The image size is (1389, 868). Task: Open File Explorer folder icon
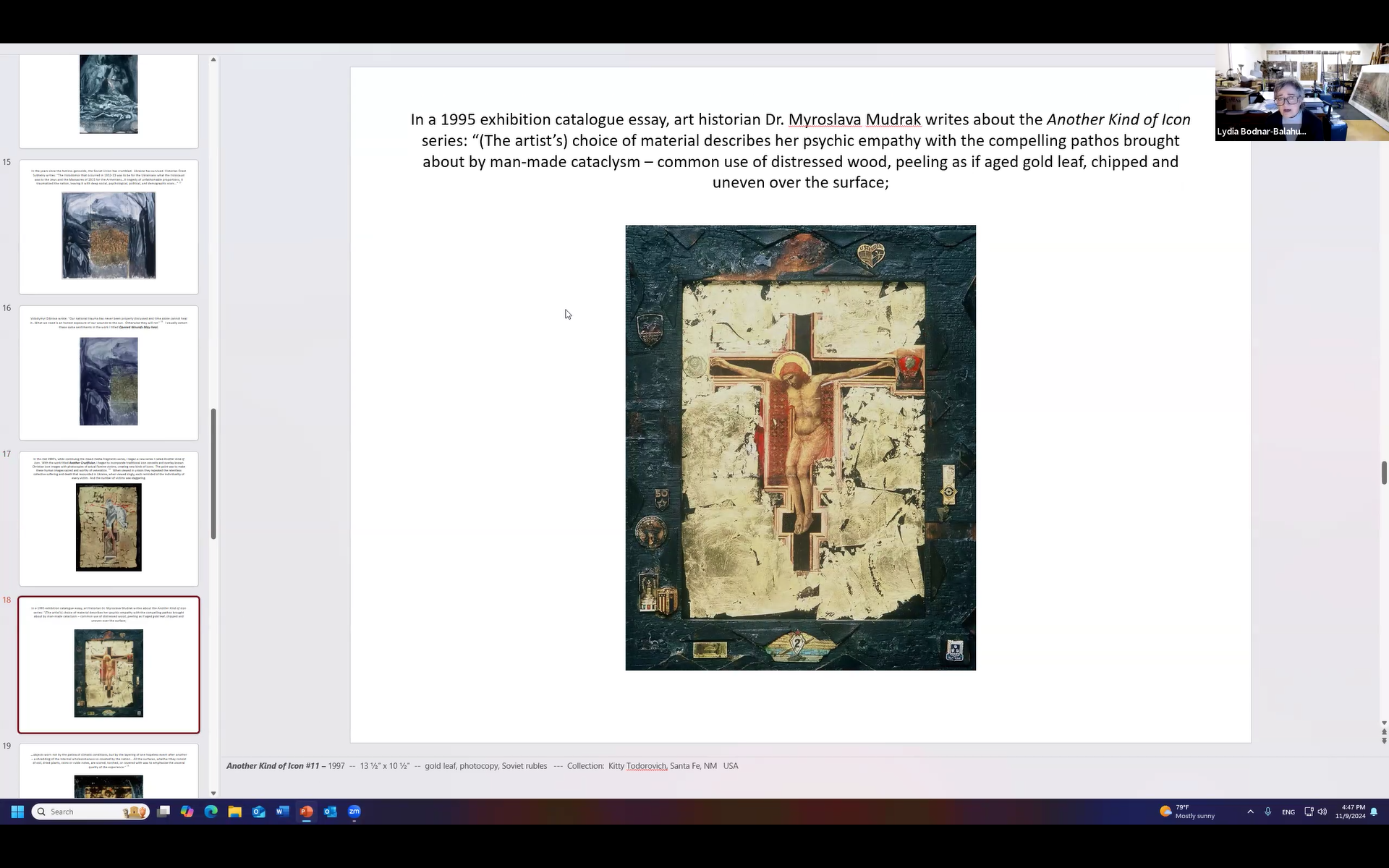235,812
